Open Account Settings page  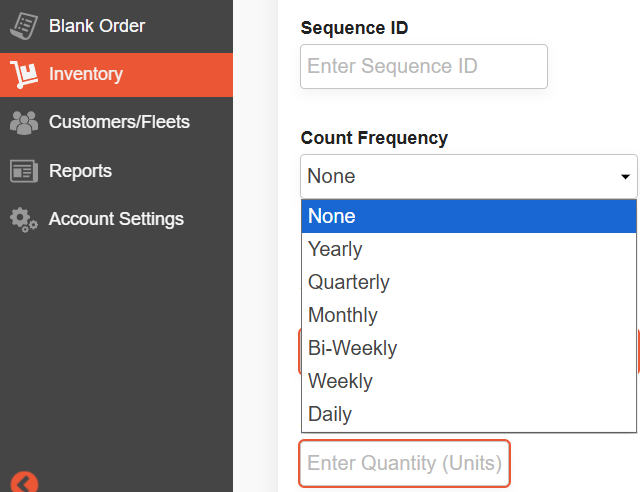pos(116,219)
